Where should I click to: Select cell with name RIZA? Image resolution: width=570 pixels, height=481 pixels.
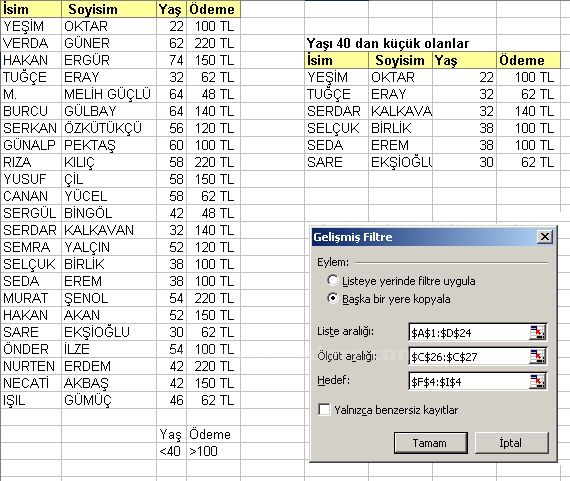click(31, 162)
